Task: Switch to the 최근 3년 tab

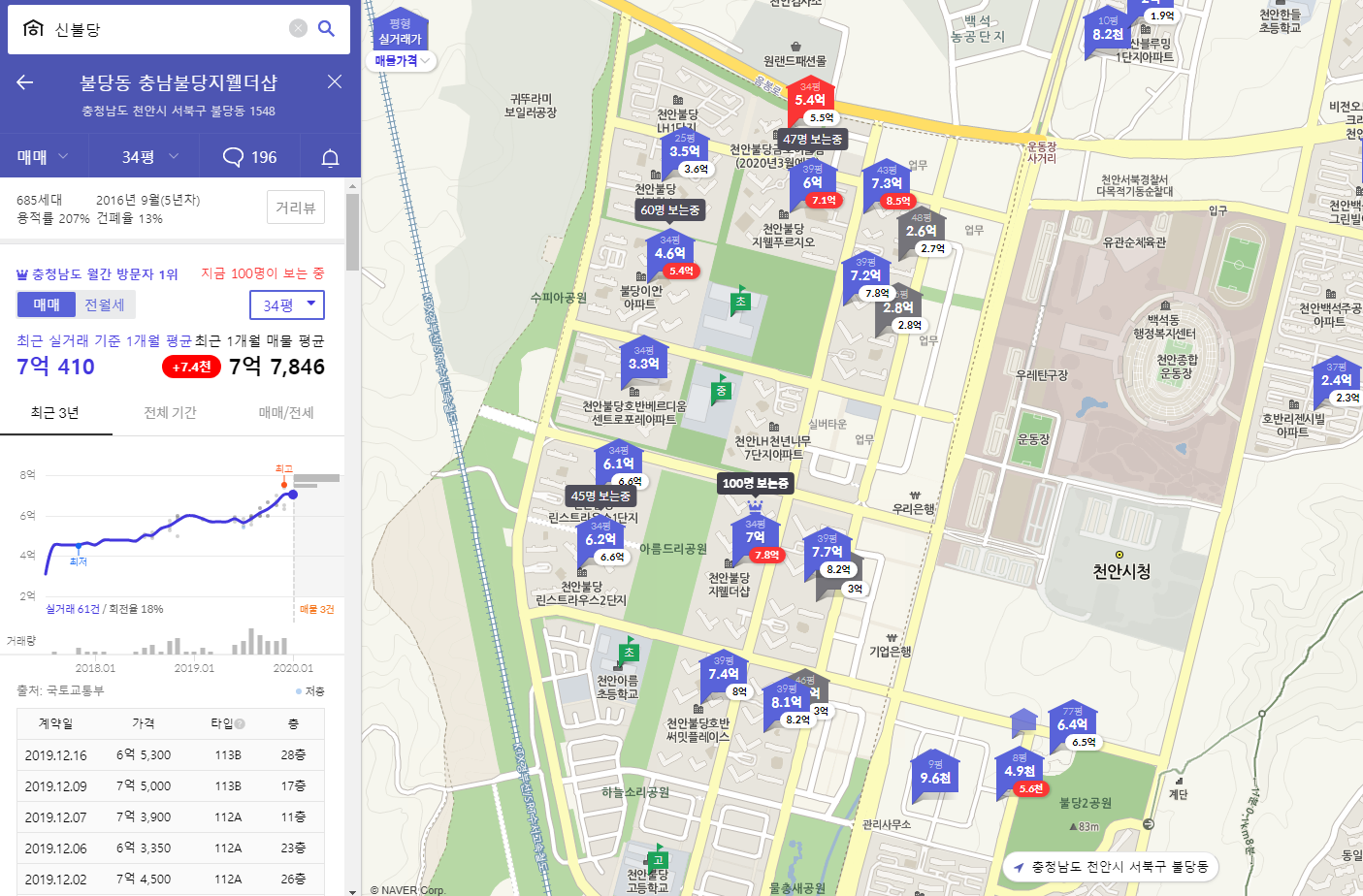Action: (55, 412)
